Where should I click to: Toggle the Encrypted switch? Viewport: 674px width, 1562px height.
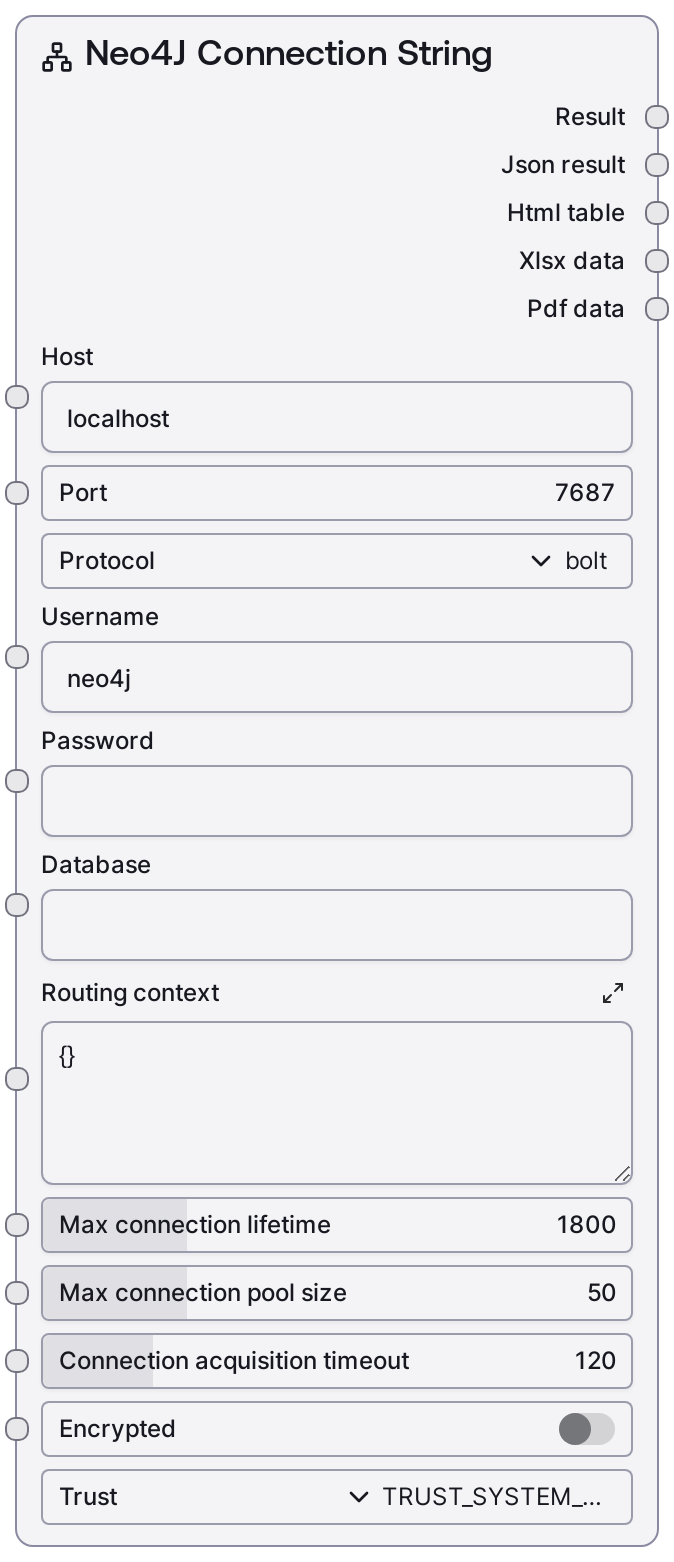[x=587, y=1429]
